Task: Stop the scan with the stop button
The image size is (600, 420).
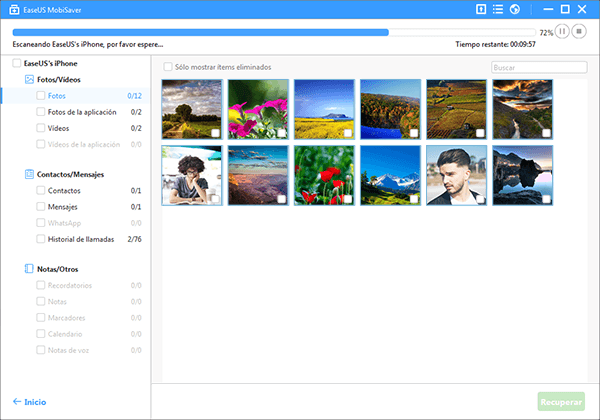Action: pyautogui.click(x=579, y=31)
